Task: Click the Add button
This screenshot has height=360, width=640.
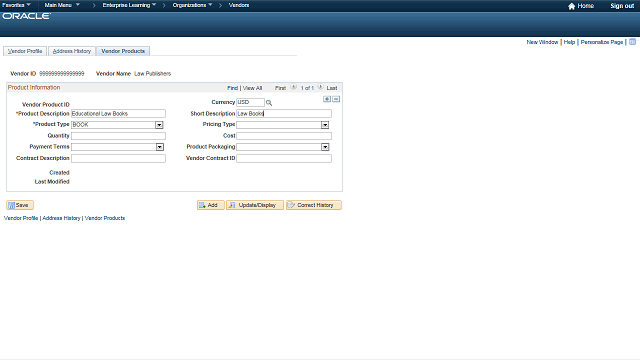Action: 211,205
